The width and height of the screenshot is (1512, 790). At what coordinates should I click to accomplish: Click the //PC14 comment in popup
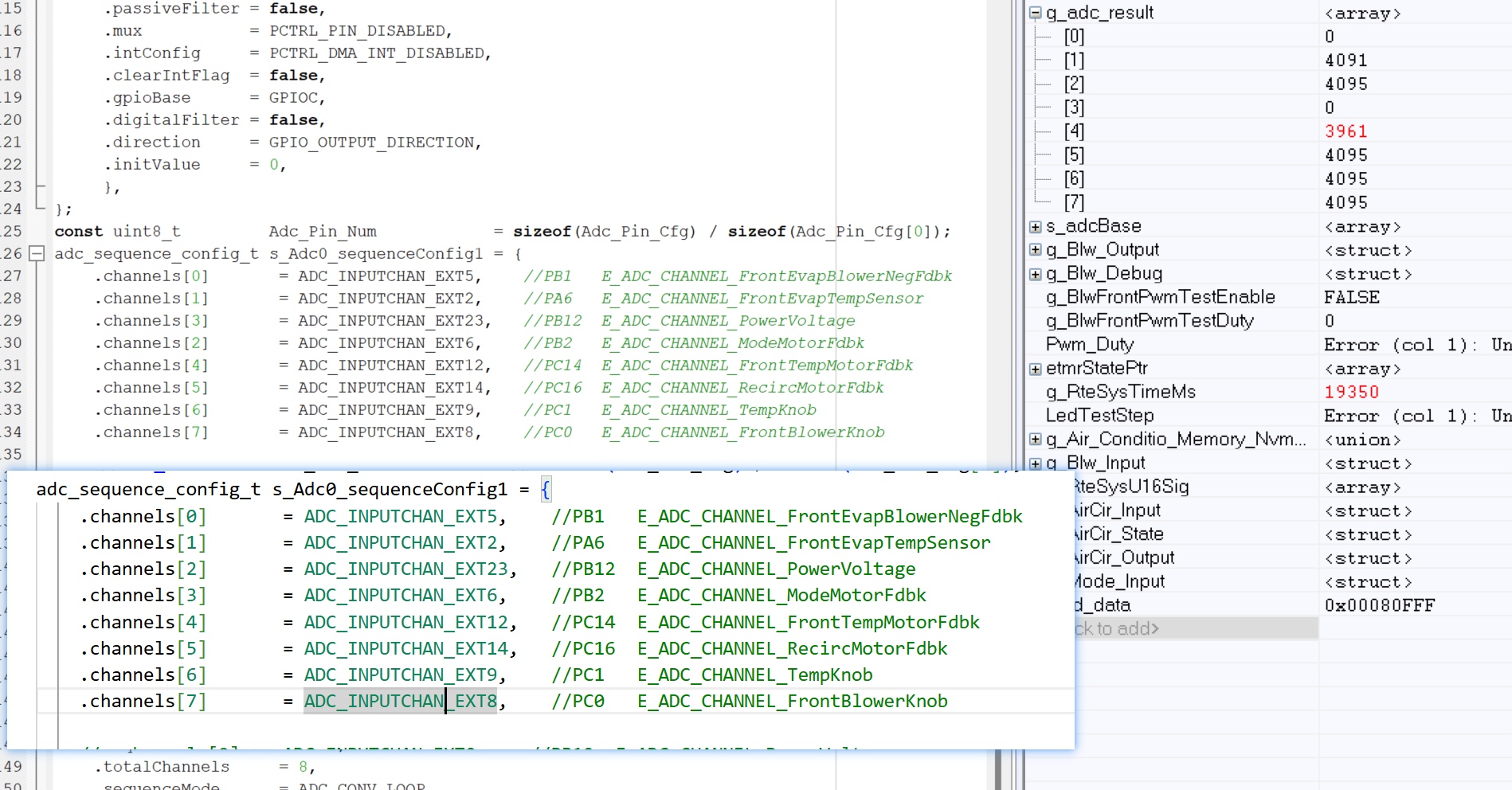583,622
